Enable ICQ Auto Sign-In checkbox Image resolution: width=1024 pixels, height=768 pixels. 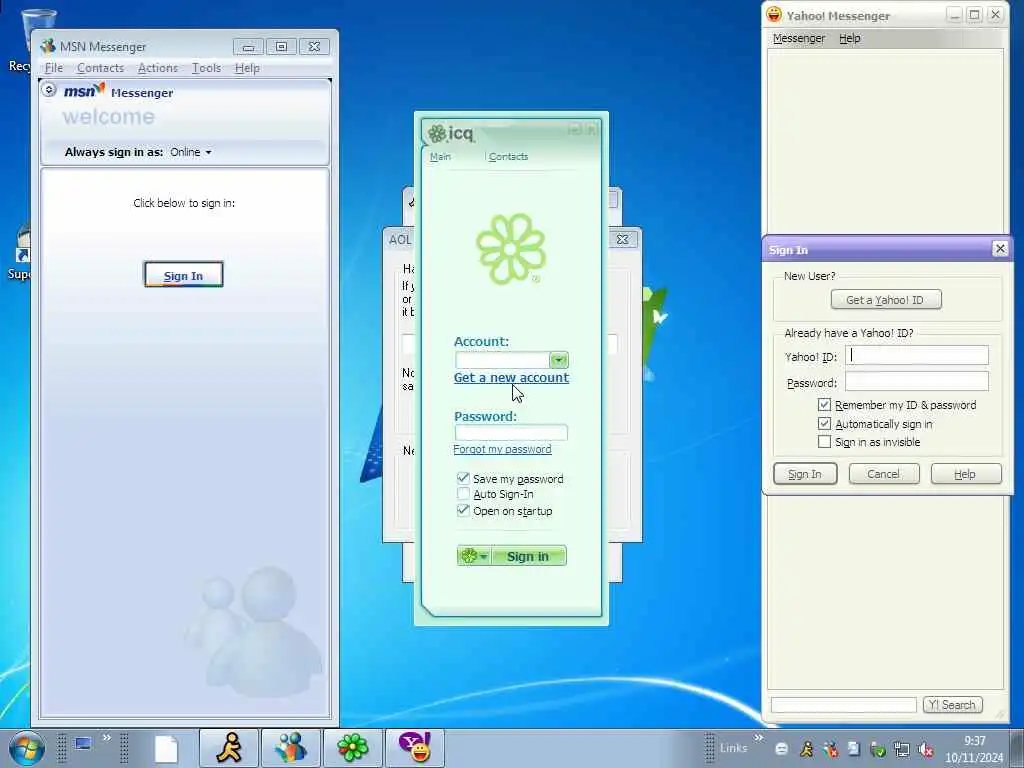click(x=463, y=494)
